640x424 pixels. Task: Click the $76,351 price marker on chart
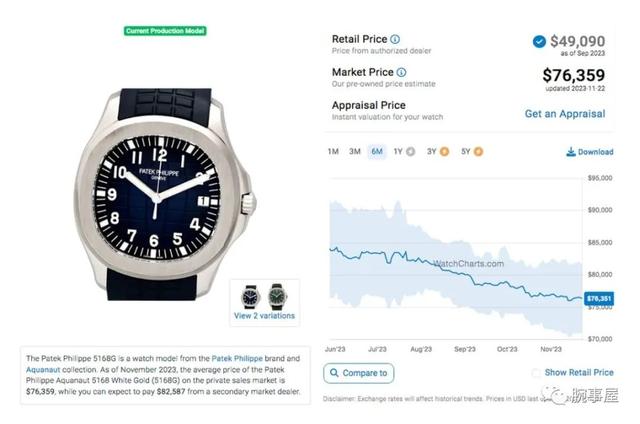(x=599, y=298)
